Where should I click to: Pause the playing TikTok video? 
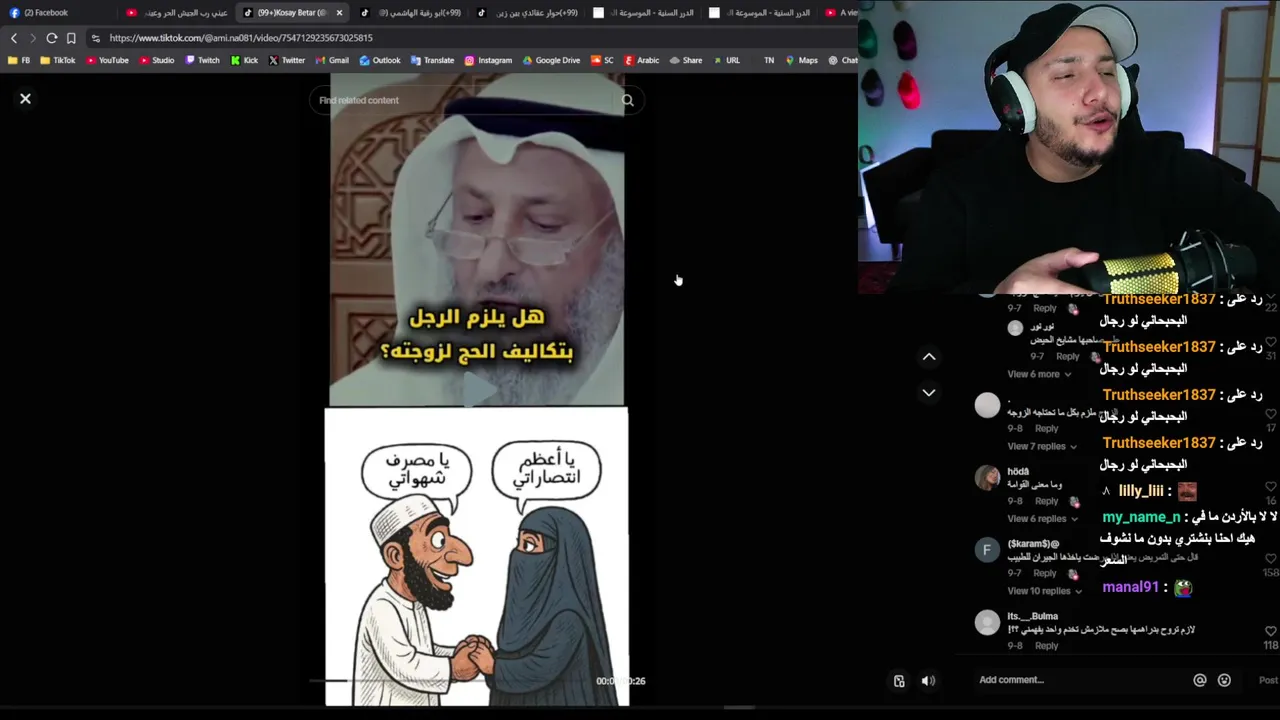(477, 390)
